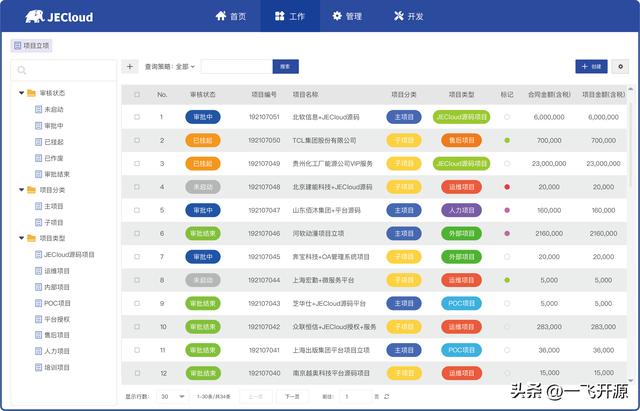Check the box for row 12 南京越奥科技
The image size is (640, 411).
pos(137,373)
